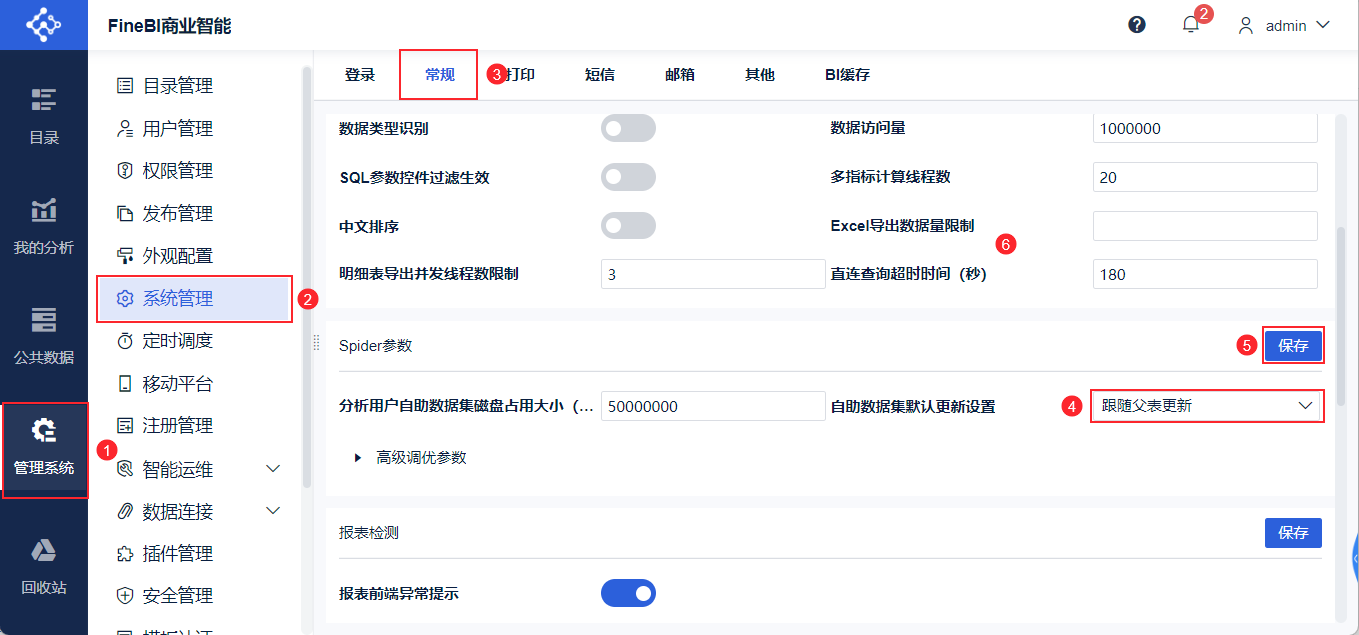This screenshot has height=635, width=1359.
Task: Click the panel splitter handle icon
Action: (x=316, y=342)
